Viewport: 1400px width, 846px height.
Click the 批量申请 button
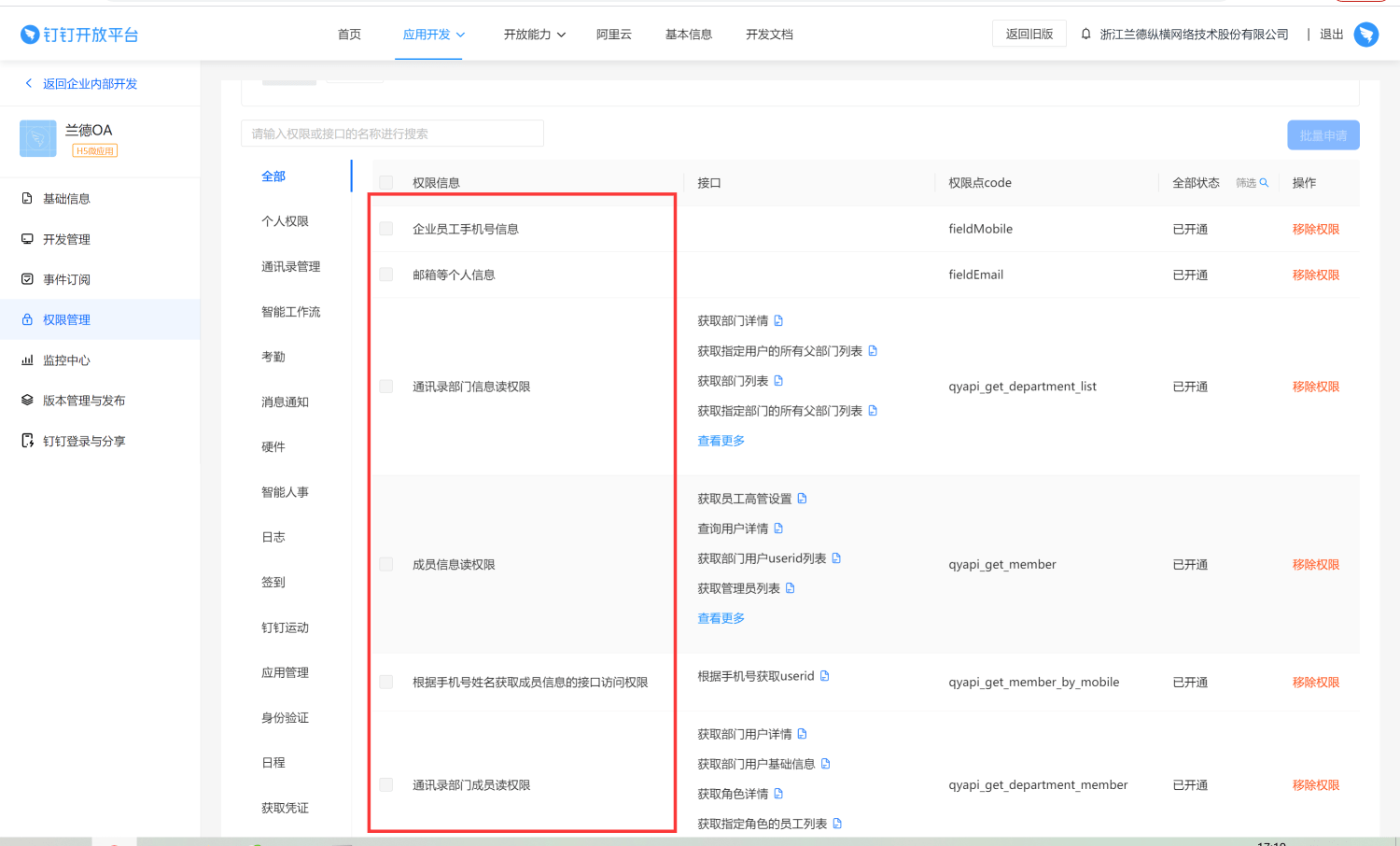pos(1323,134)
